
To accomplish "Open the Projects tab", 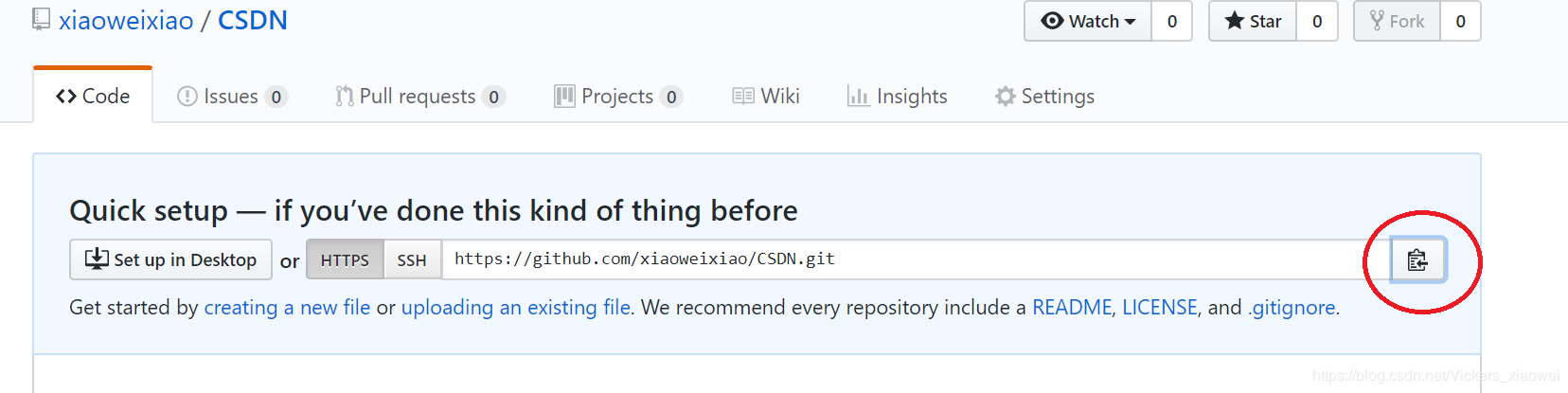I will click(618, 96).
